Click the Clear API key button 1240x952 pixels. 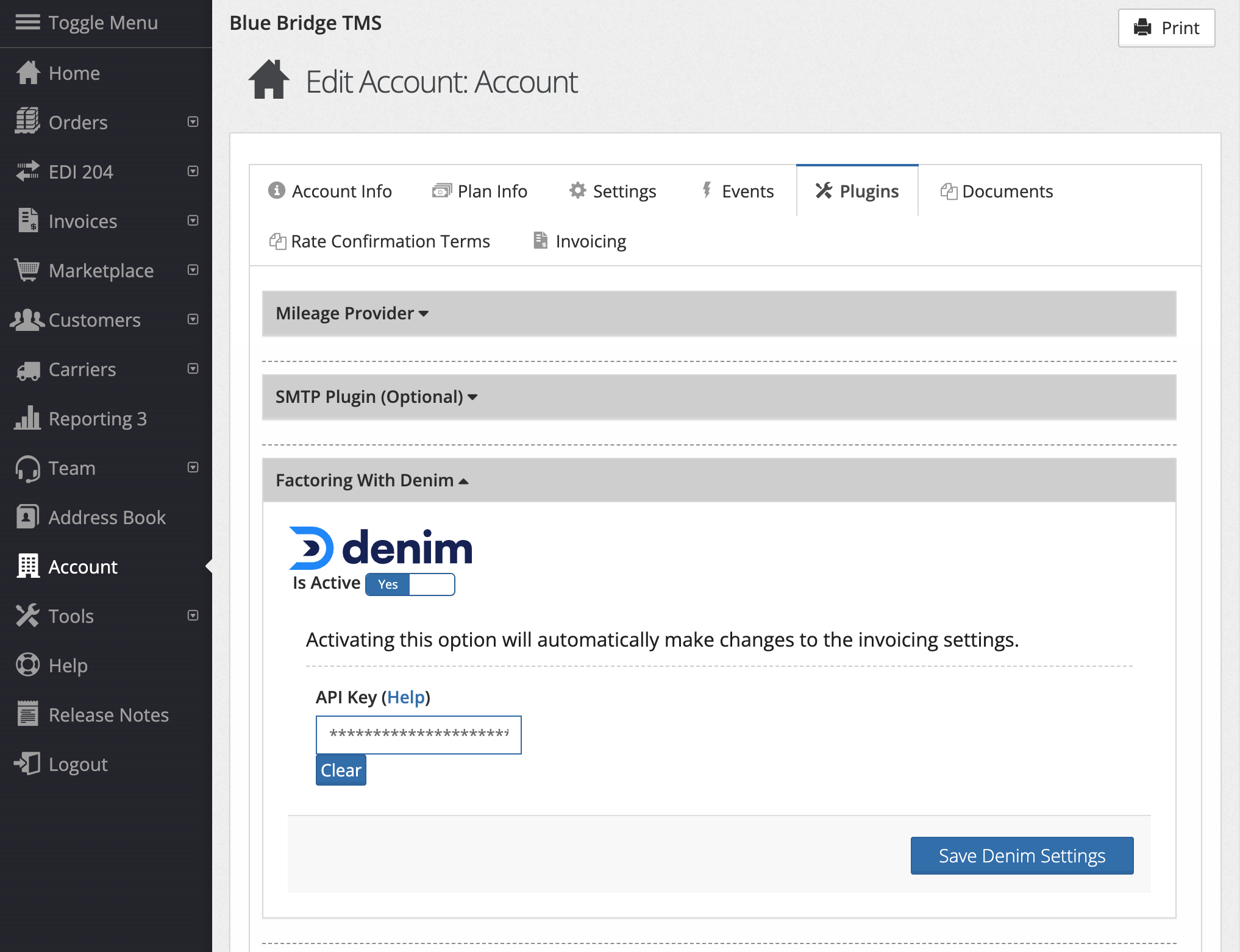click(x=341, y=770)
